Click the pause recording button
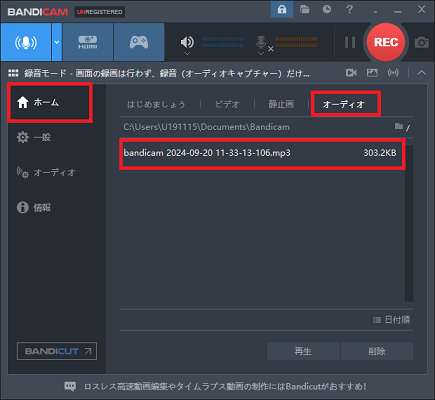435x400 pixels. coord(350,42)
